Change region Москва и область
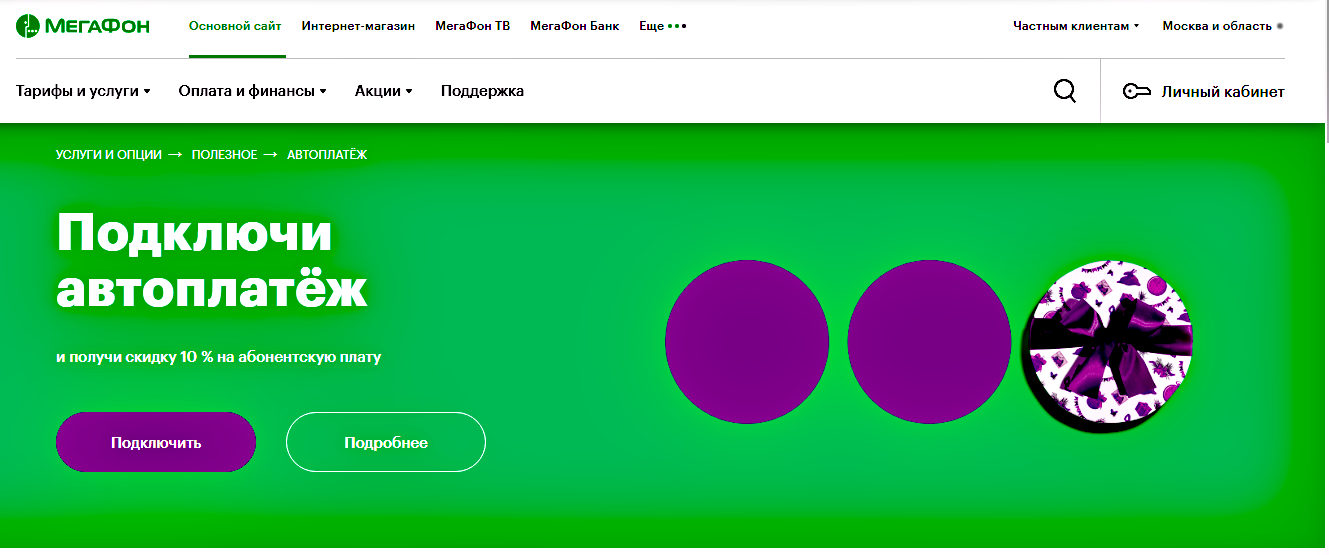 1223,26
